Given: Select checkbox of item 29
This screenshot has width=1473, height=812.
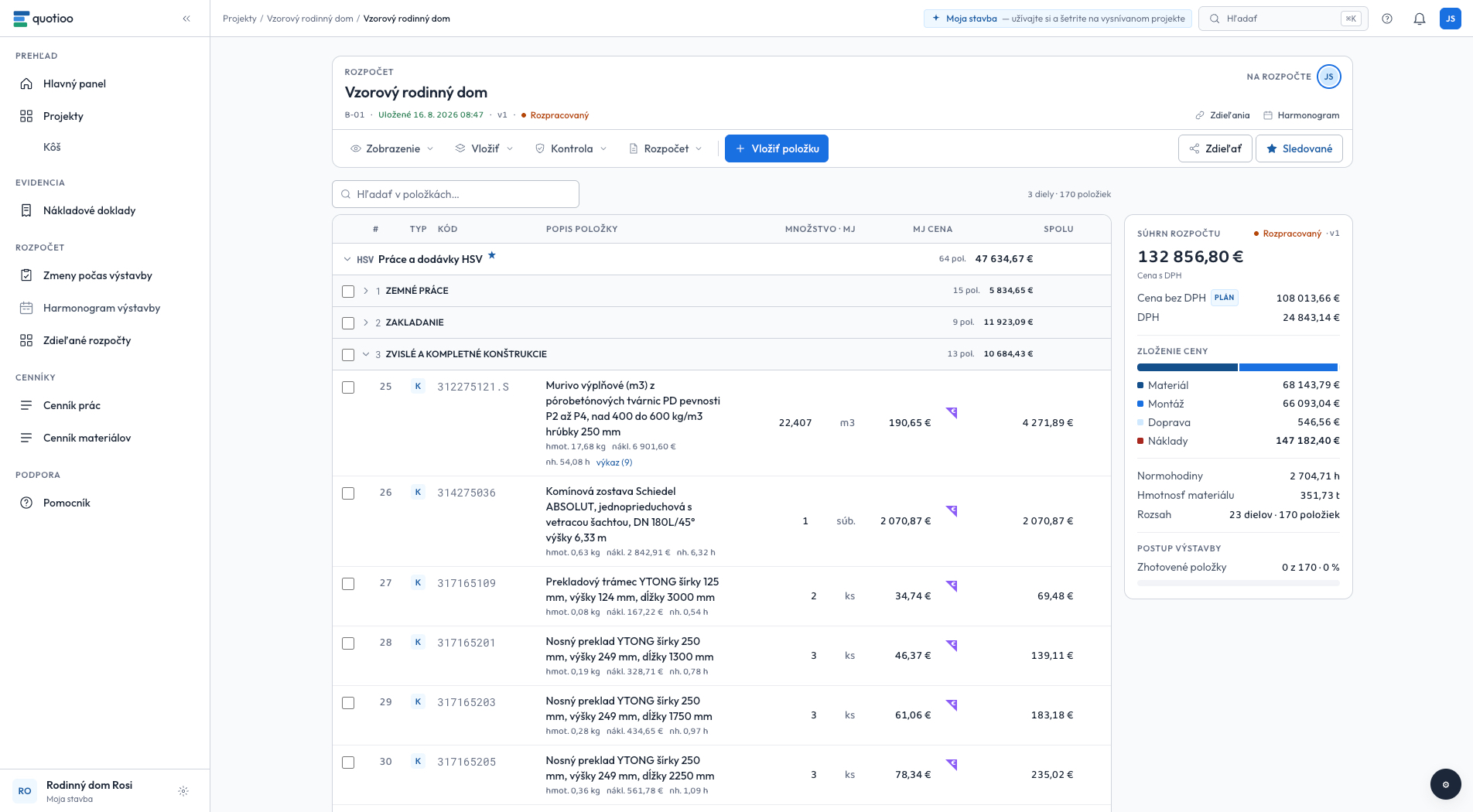Looking at the screenshot, I should pos(348,703).
